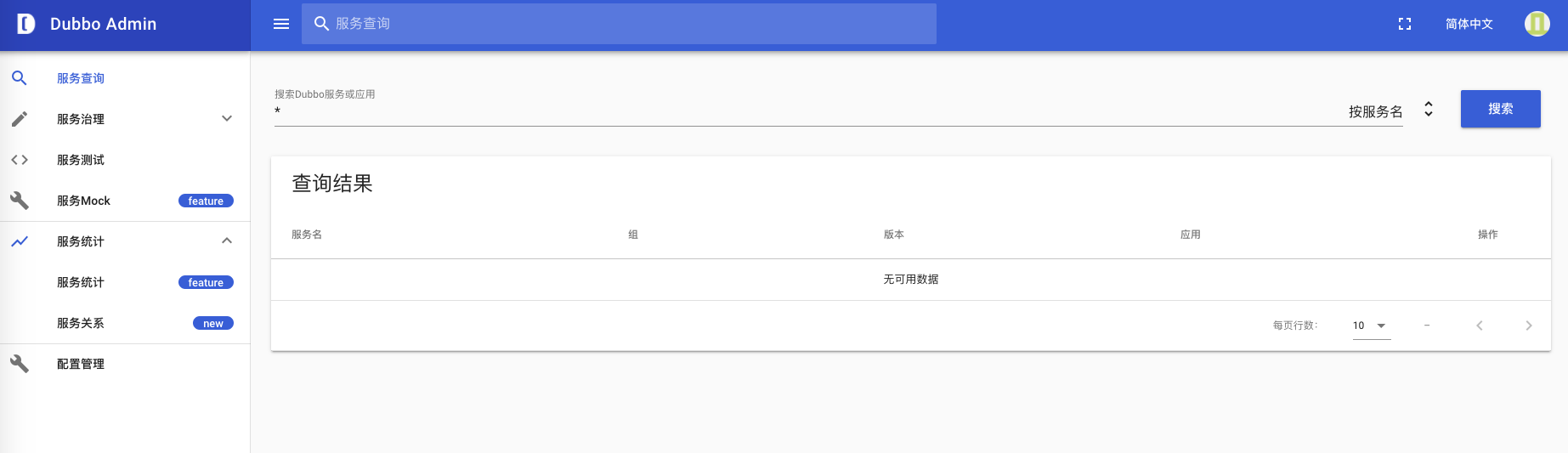Click the up-down arrows of search type selector
This screenshot has width=1568, height=453.
[1429, 109]
